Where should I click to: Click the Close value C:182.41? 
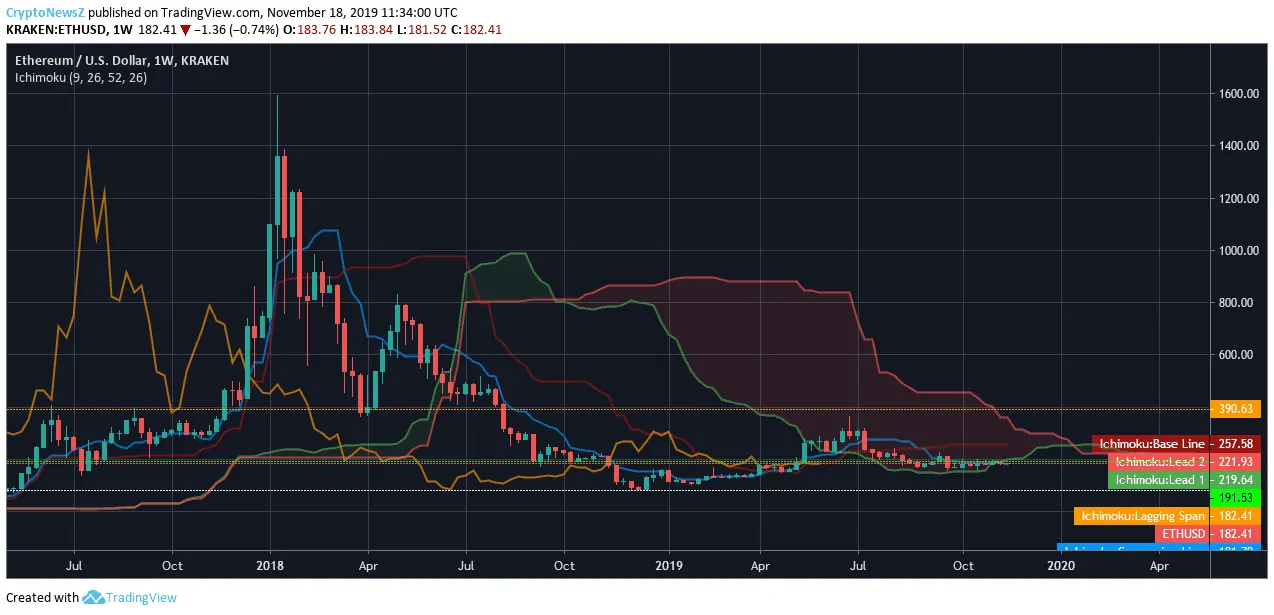pos(477,30)
